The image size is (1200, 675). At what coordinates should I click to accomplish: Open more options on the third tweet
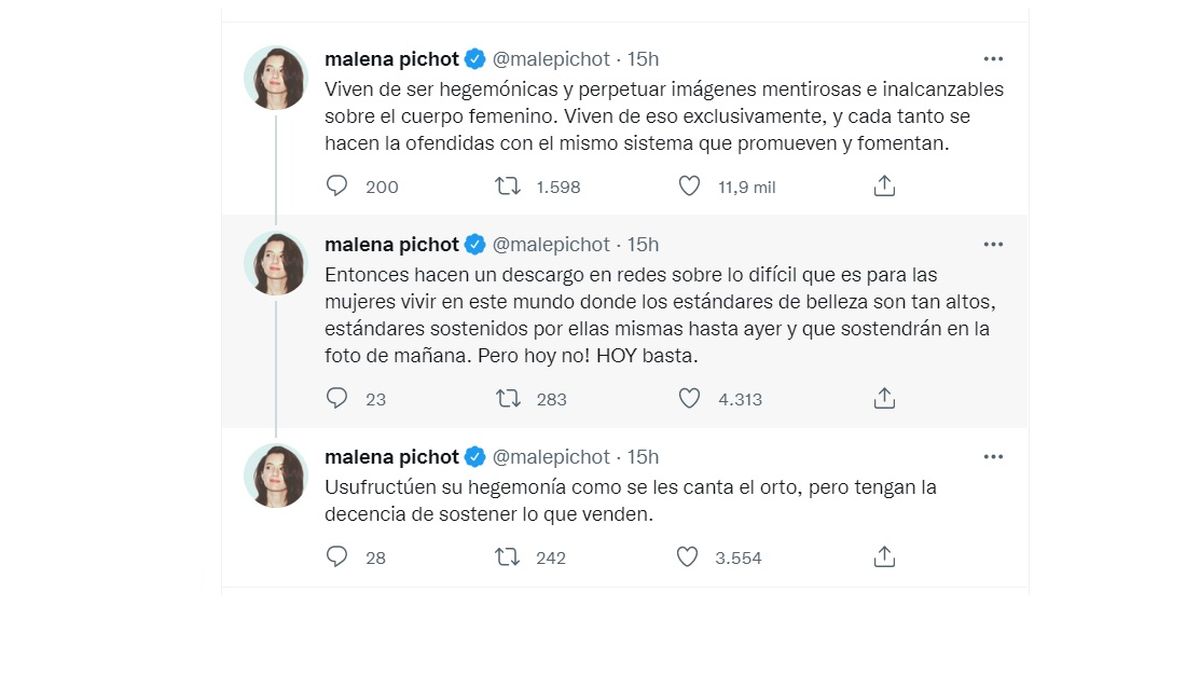pyautogui.click(x=992, y=457)
